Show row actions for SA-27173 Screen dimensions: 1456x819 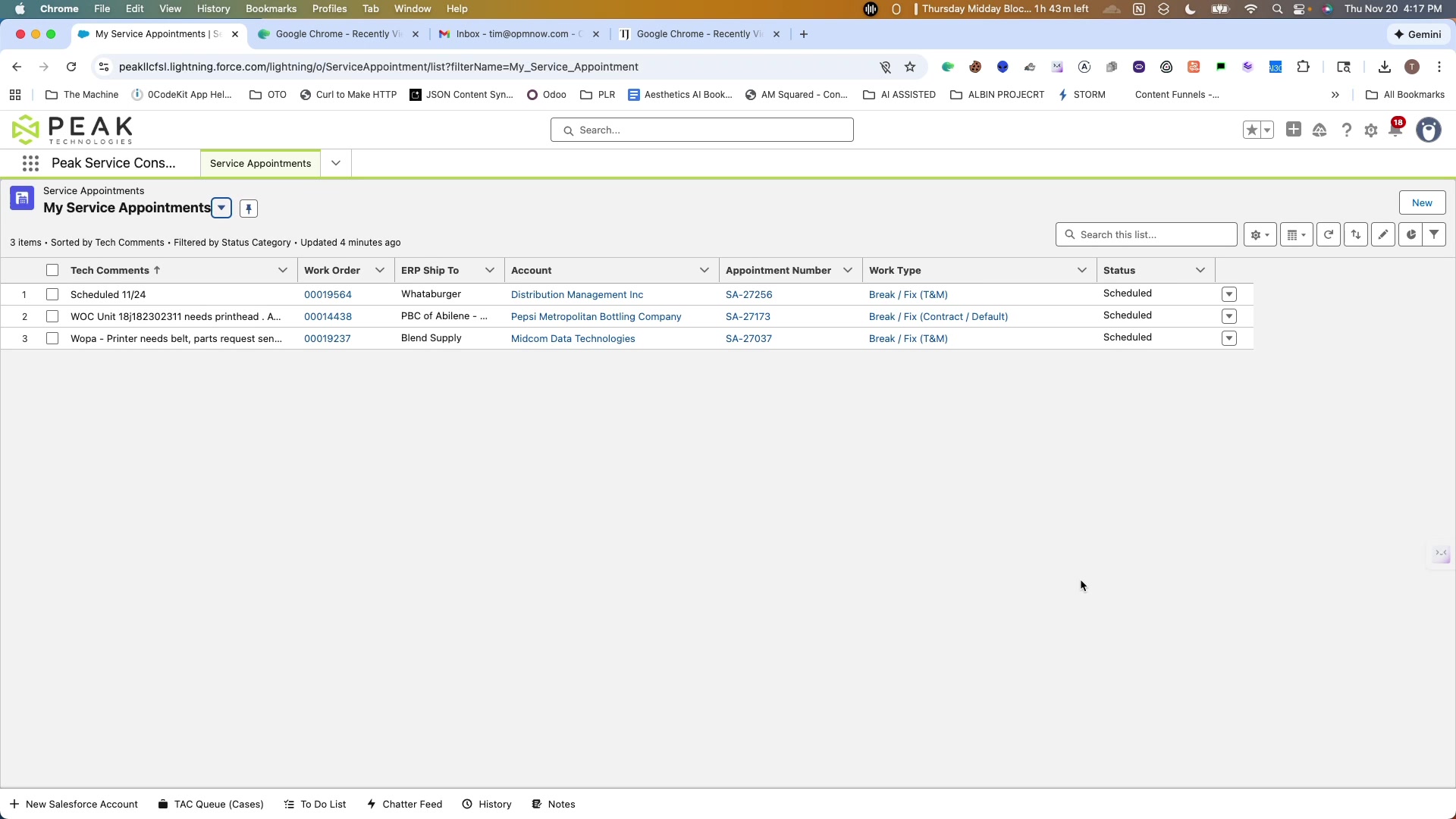[1229, 316]
